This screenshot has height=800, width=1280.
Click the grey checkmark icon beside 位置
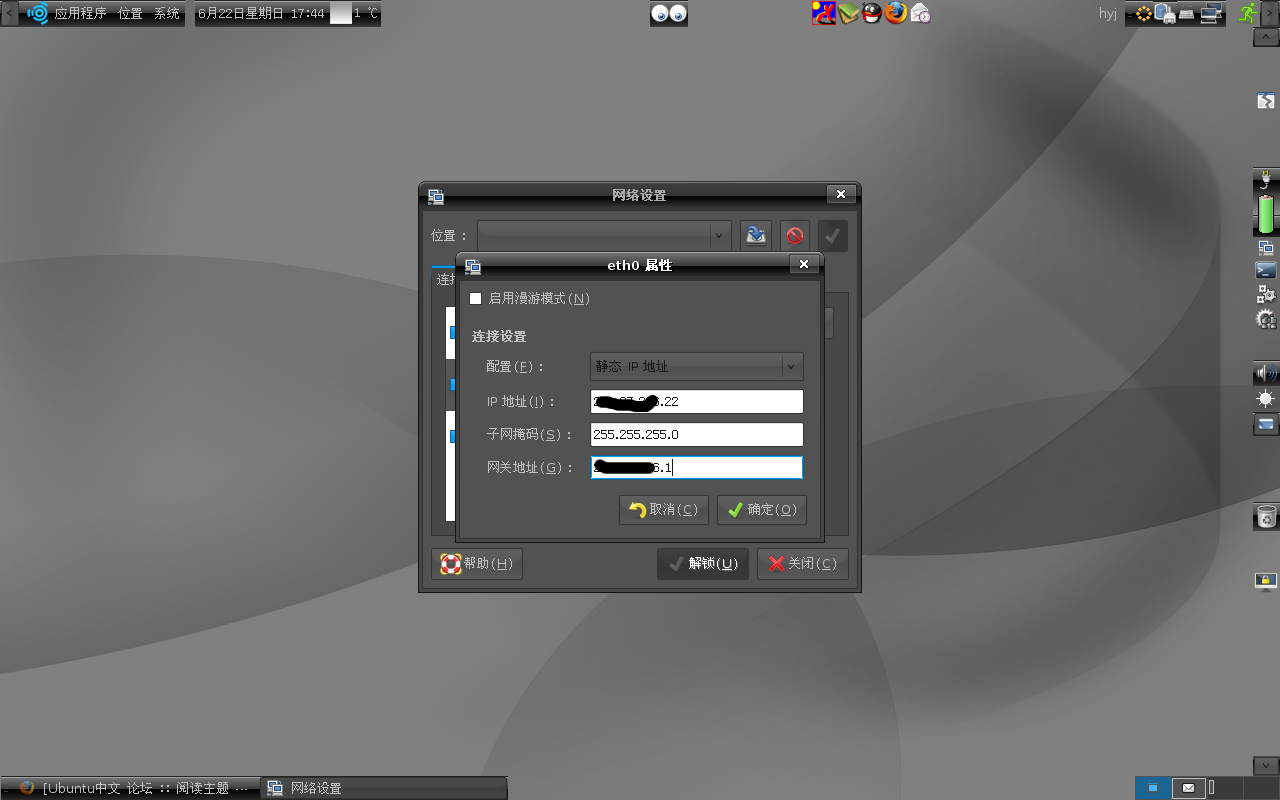click(x=833, y=236)
